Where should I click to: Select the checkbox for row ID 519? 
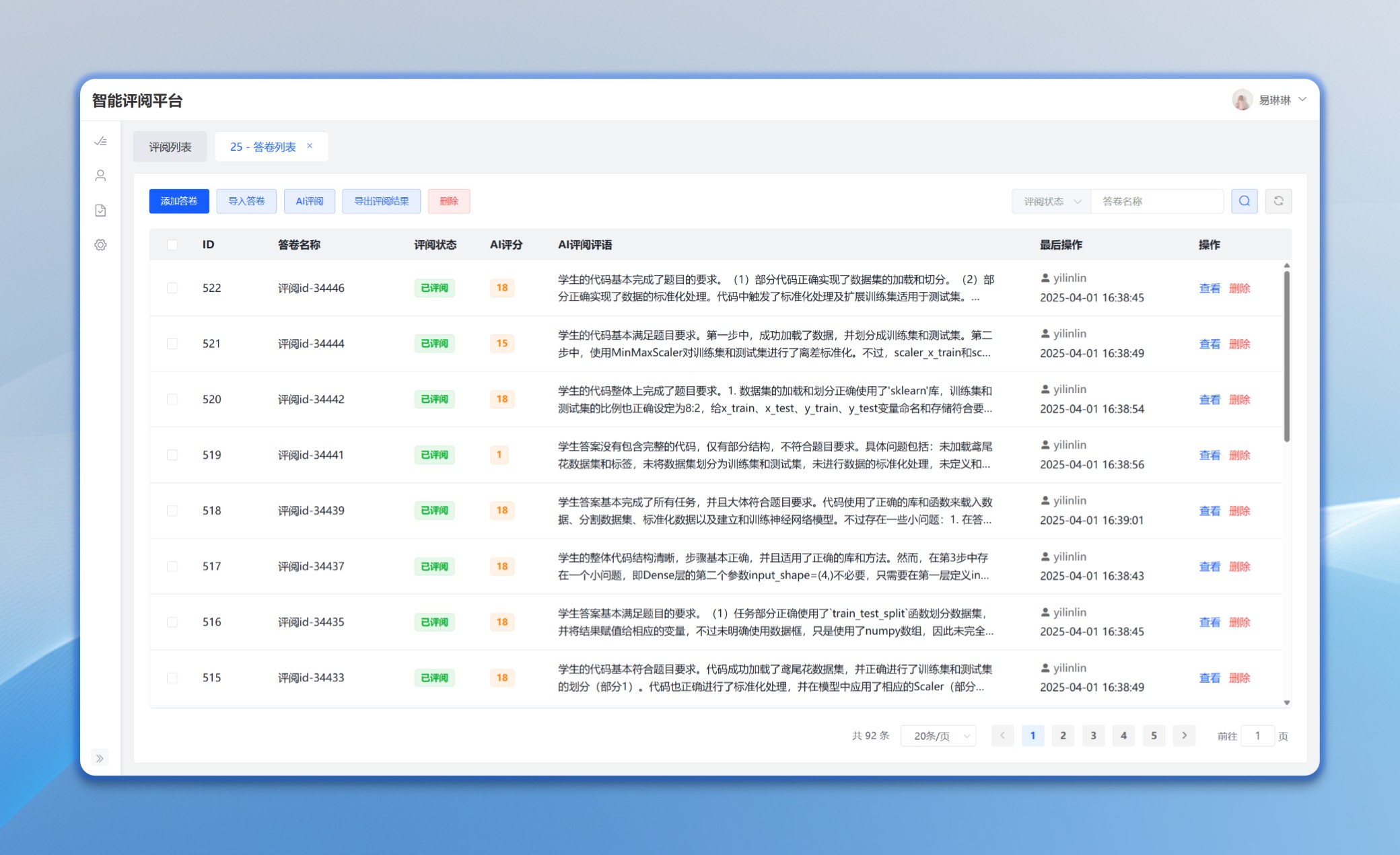pyautogui.click(x=172, y=455)
